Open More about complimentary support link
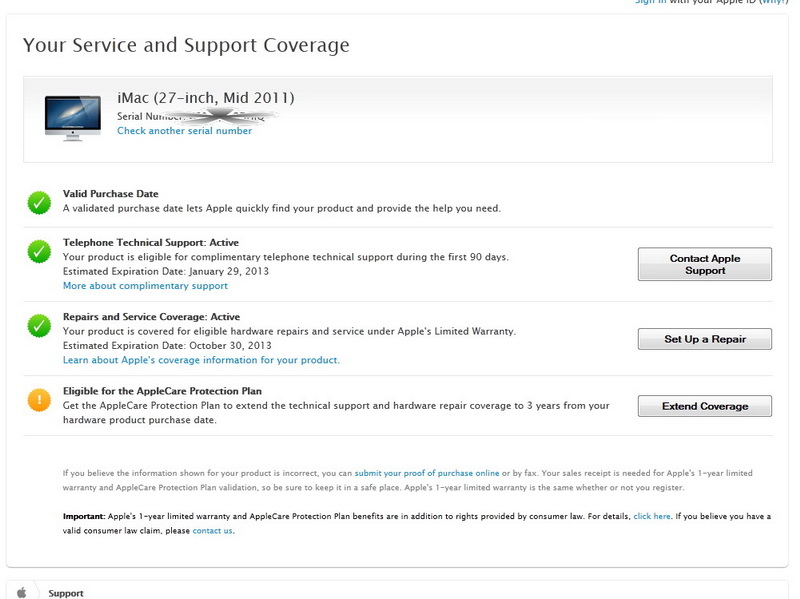This screenshot has height=599, width=800. coord(145,286)
